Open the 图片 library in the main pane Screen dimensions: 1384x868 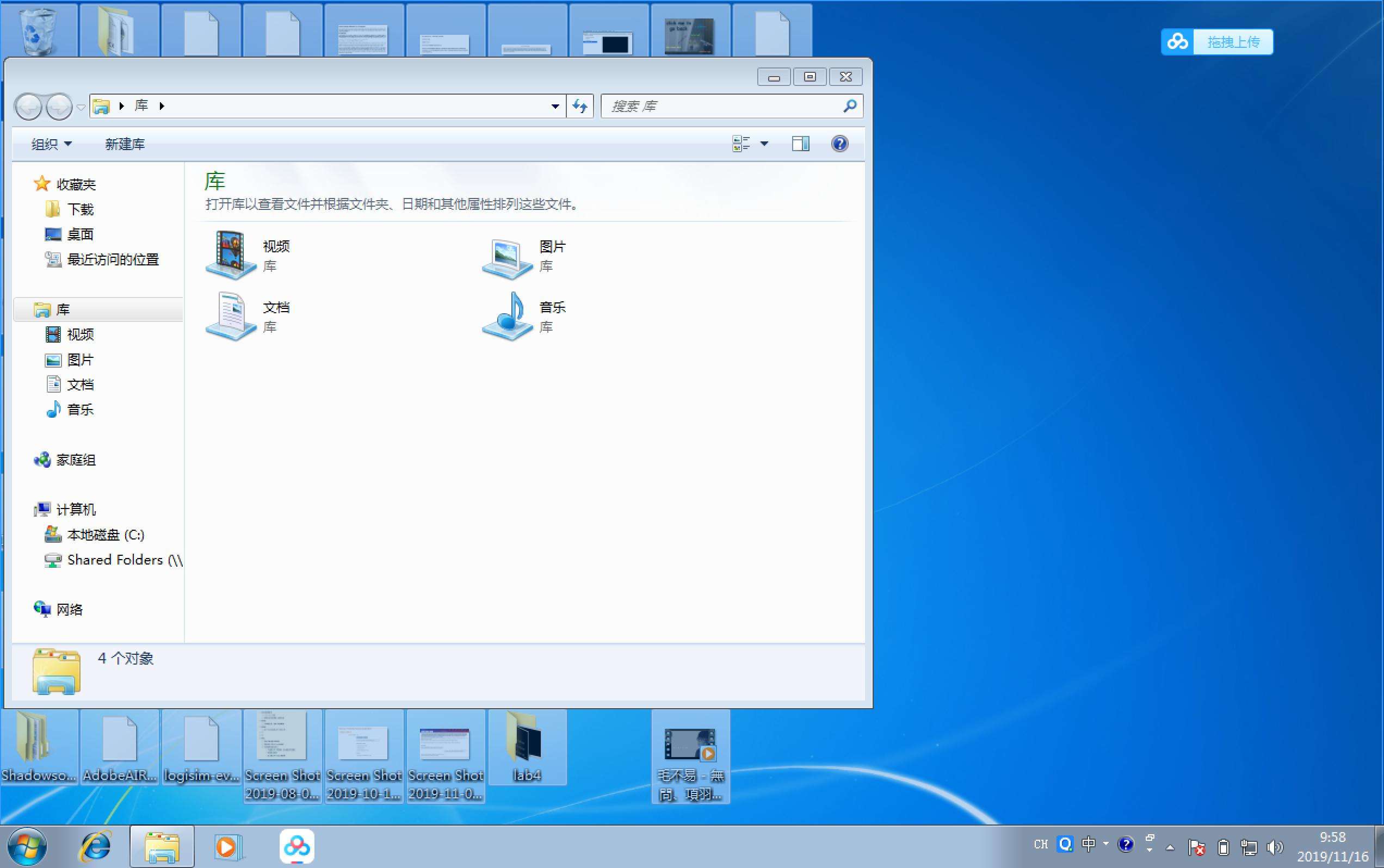coord(524,256)
